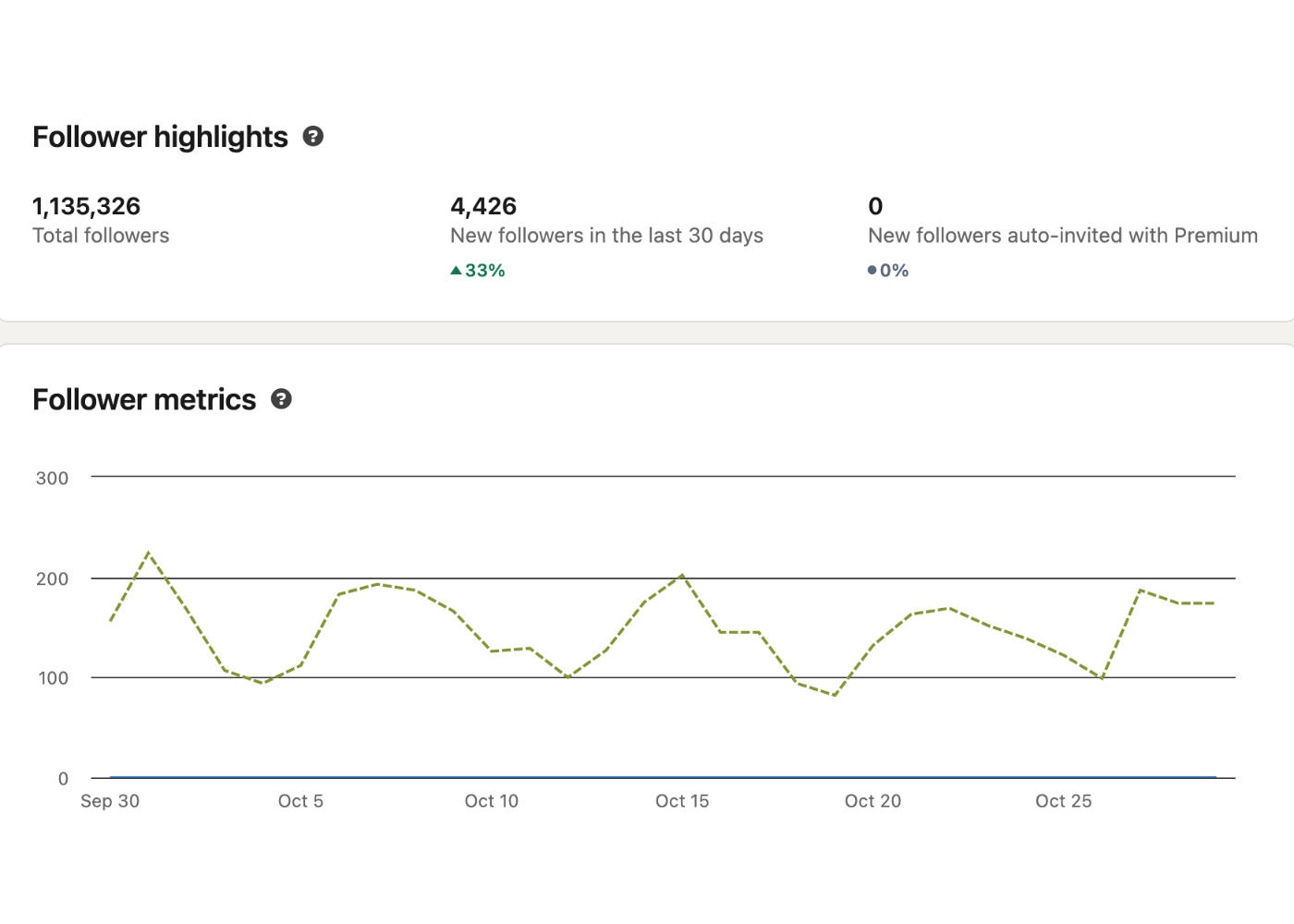Click the Oct 25 axis label
The height and width of the screenshot is (924, 1294).
(x=1063, y=801)
